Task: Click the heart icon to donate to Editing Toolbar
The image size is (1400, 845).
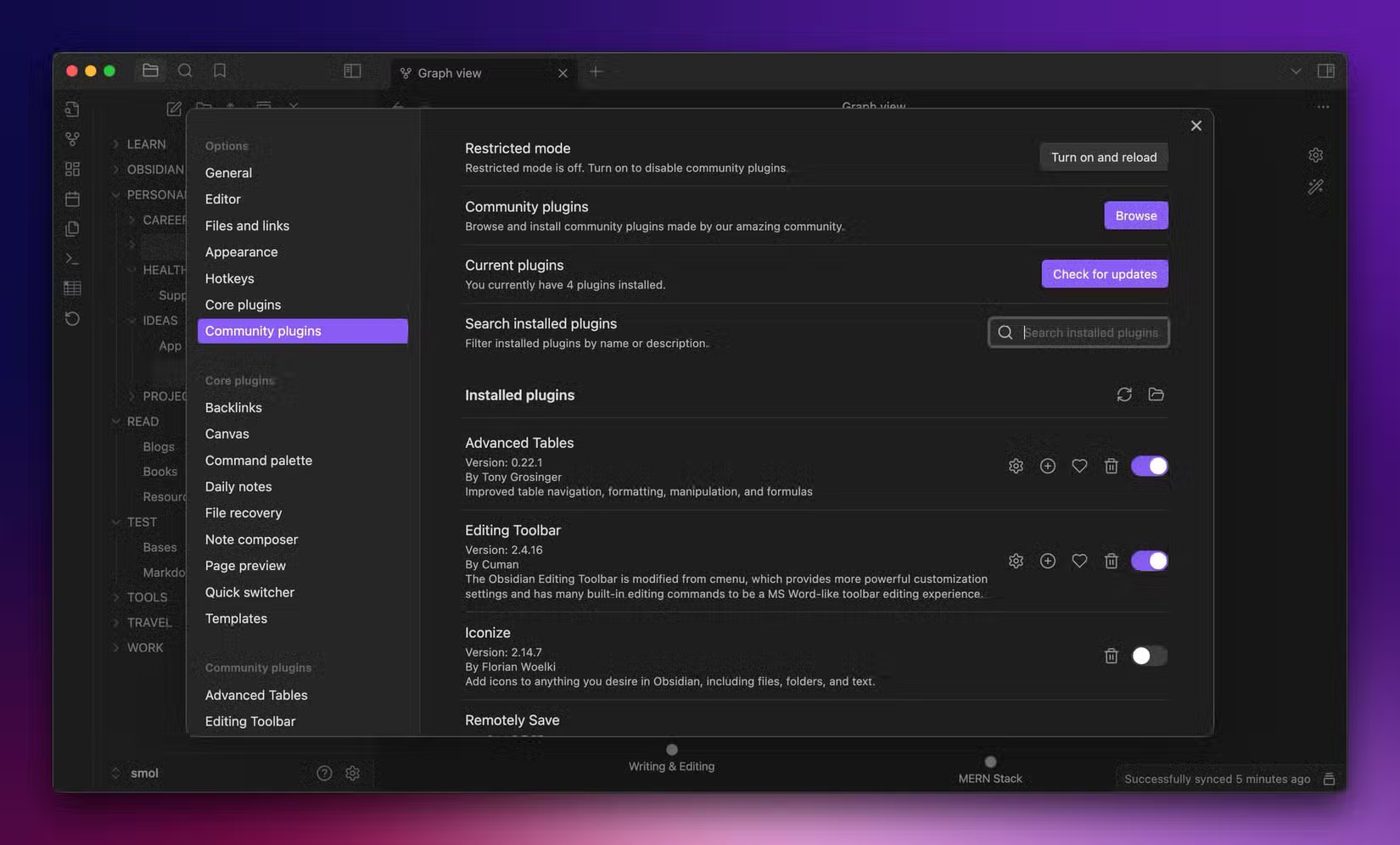Action: coord(1079,560)
